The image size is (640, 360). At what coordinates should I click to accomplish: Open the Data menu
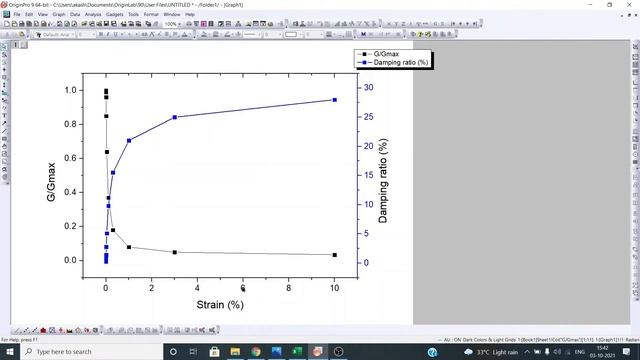coord(75,14)
